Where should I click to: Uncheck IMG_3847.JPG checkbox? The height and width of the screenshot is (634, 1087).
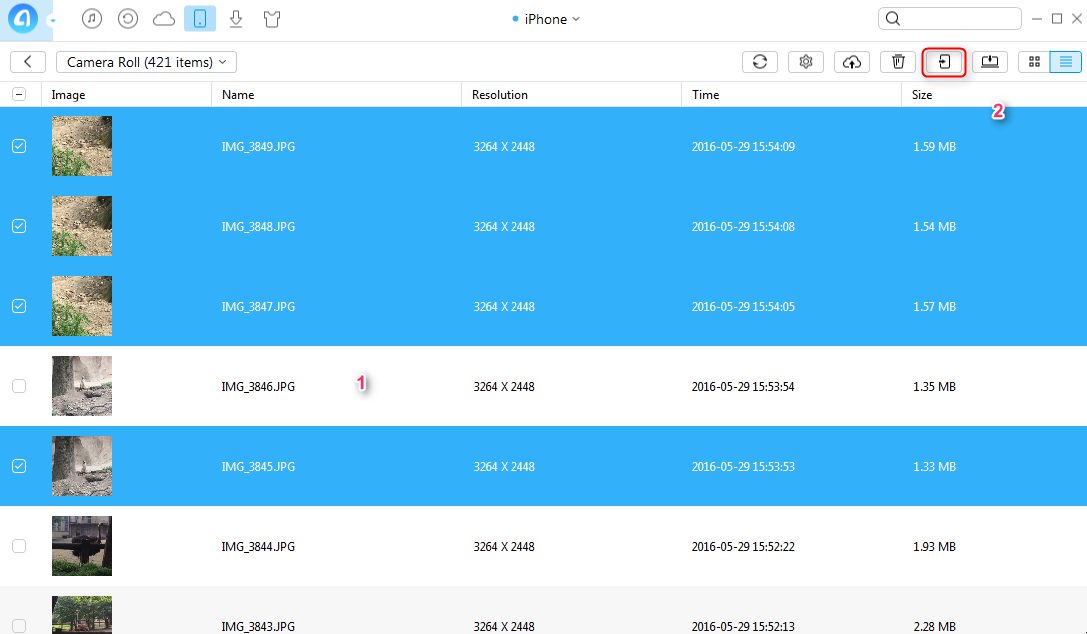(x=19, y=306)
